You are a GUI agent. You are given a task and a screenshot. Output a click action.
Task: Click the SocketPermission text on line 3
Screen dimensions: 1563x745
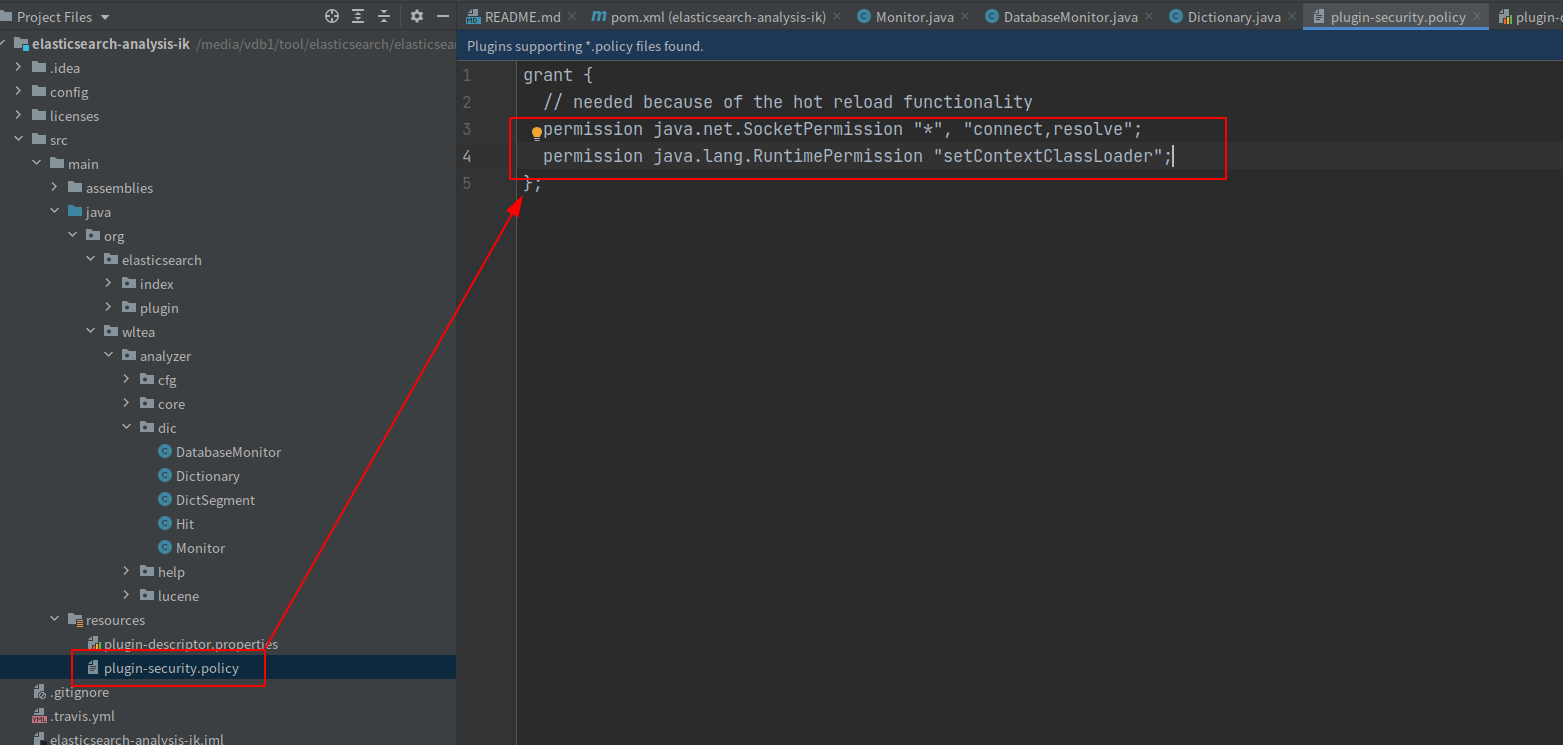tap(823, 129)
